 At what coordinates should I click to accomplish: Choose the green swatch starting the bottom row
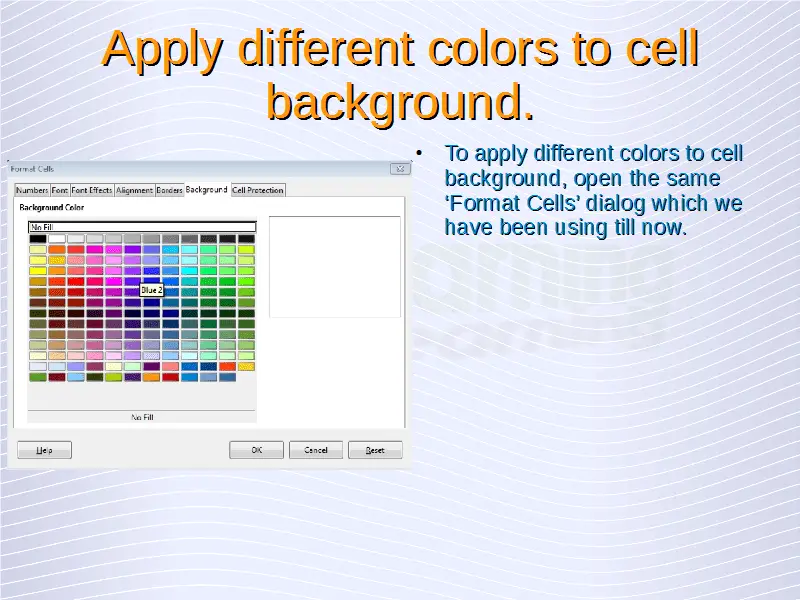tap(38, 377)
